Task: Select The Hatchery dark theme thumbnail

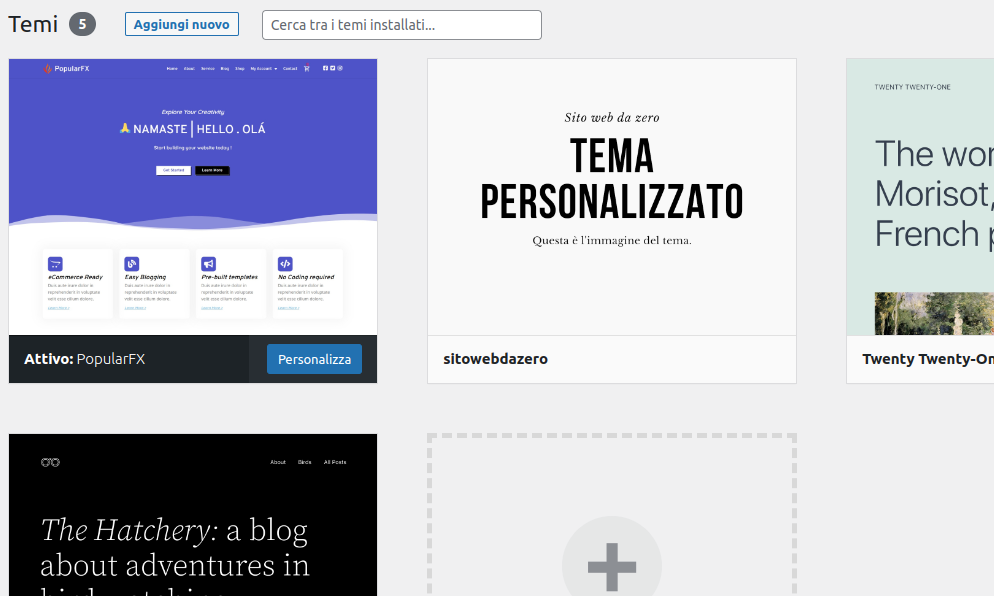Action: point(193,515)
